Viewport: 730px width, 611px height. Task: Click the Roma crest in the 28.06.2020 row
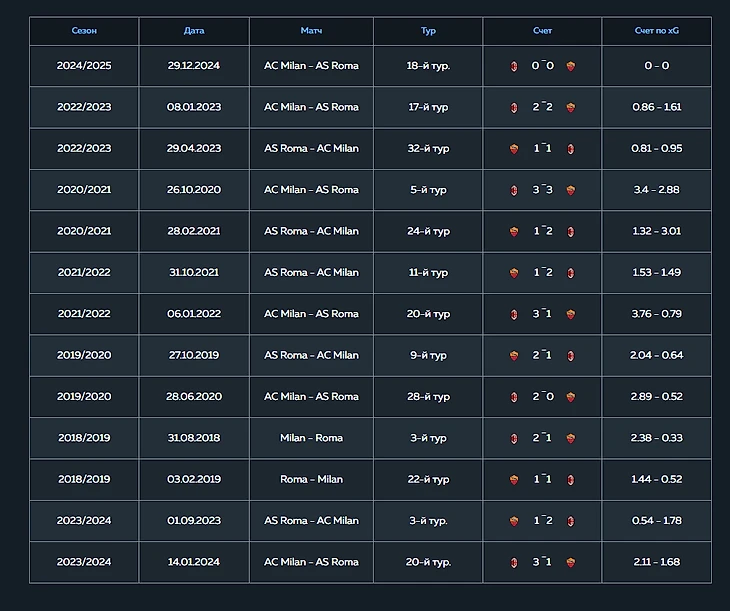tap(570, 397)
